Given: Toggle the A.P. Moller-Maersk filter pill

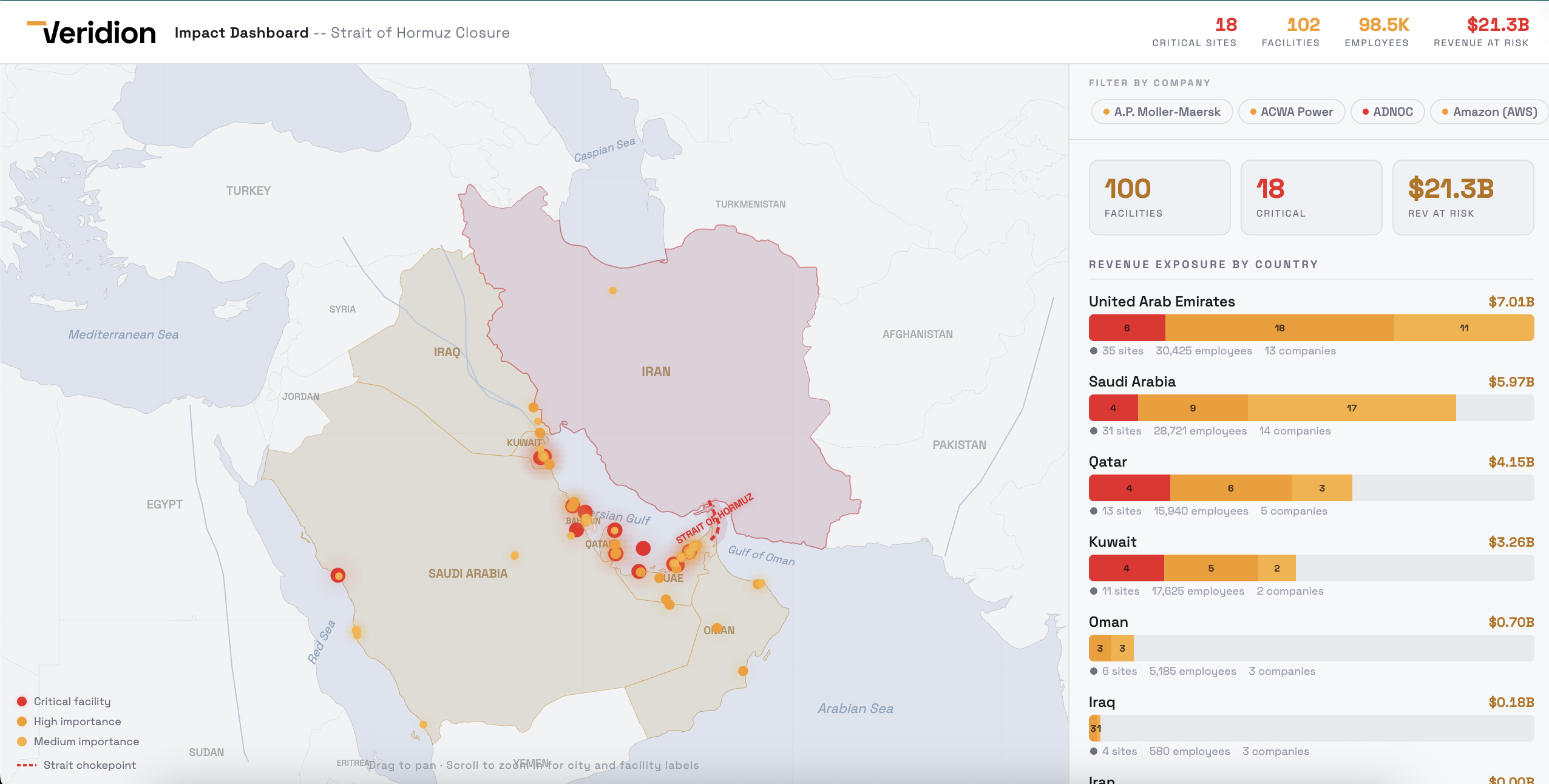Looking at the screenshot, I should pos(1161,112).
